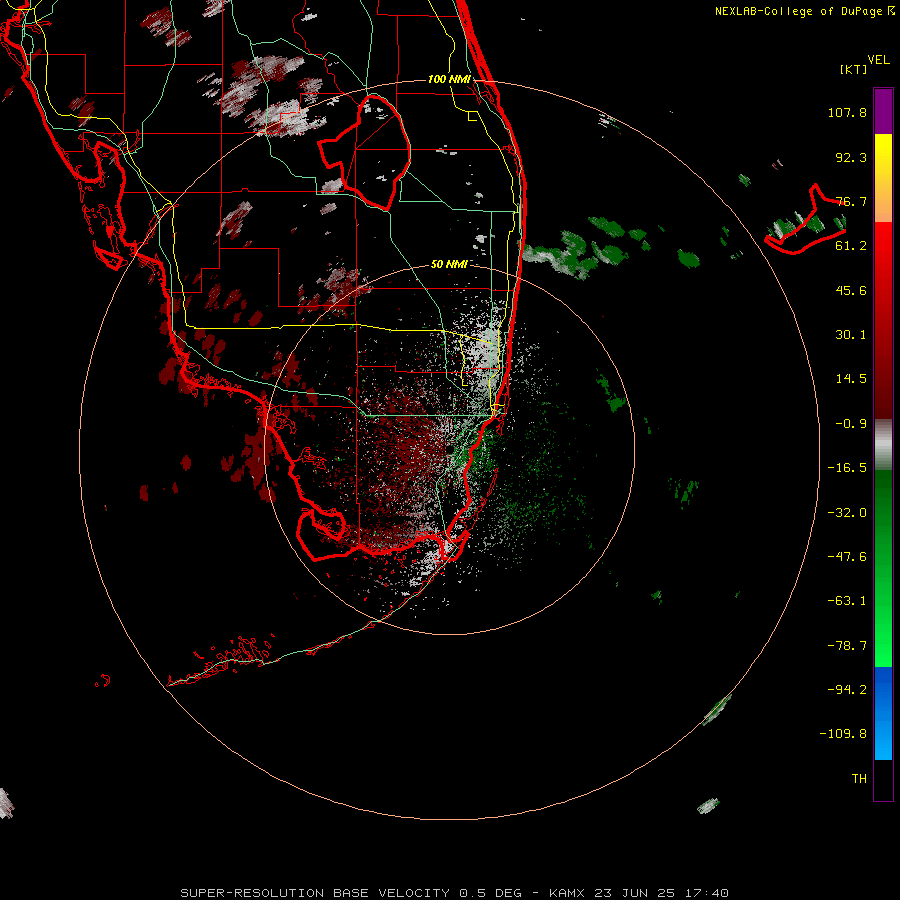
Task: Select the 107.8 velocity scale value
Action: (x=847, y=112)
